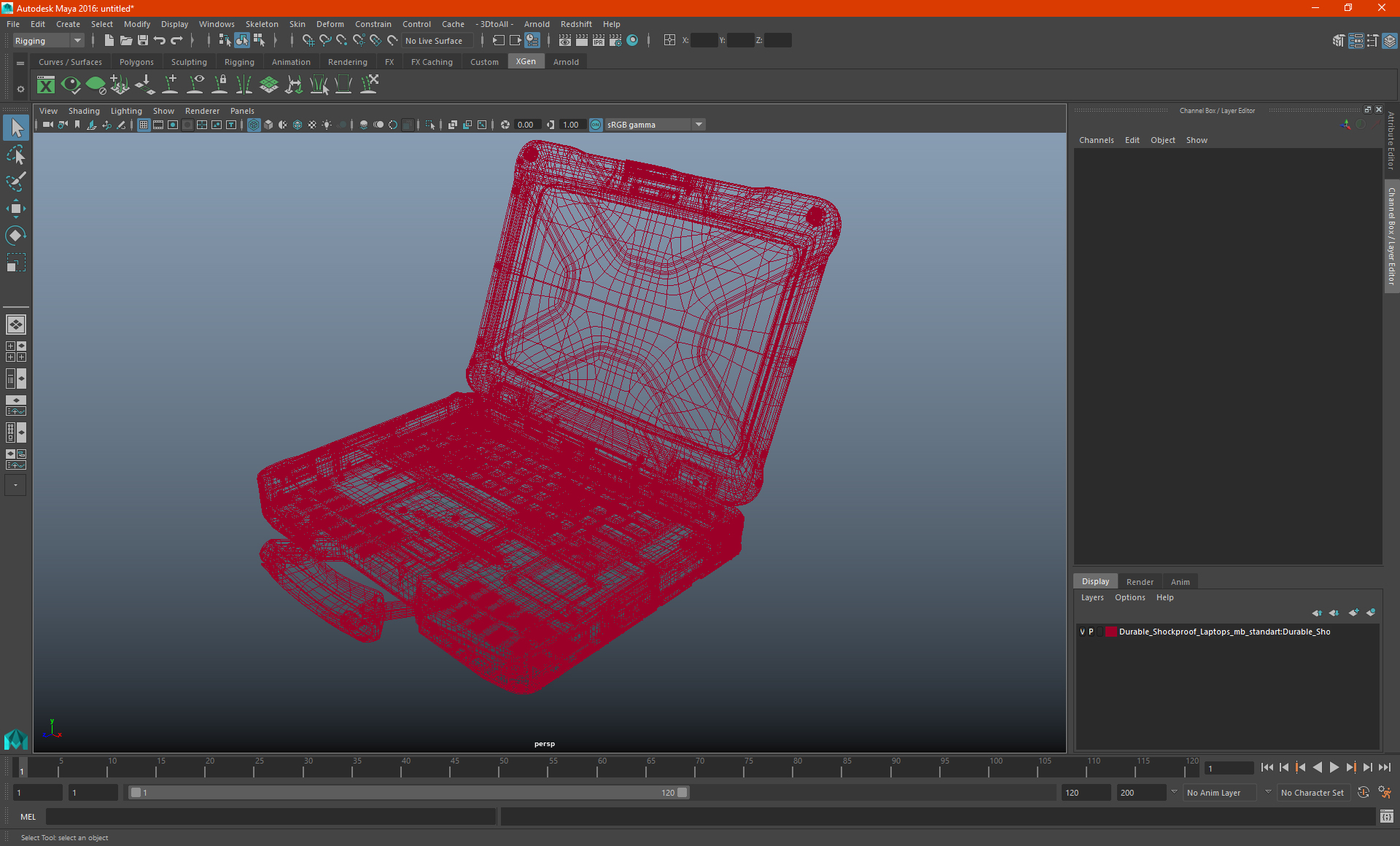Screen dimensions: 1400x846
Task: Switch to the Polygons shelf tab
Action: (136, 62)
